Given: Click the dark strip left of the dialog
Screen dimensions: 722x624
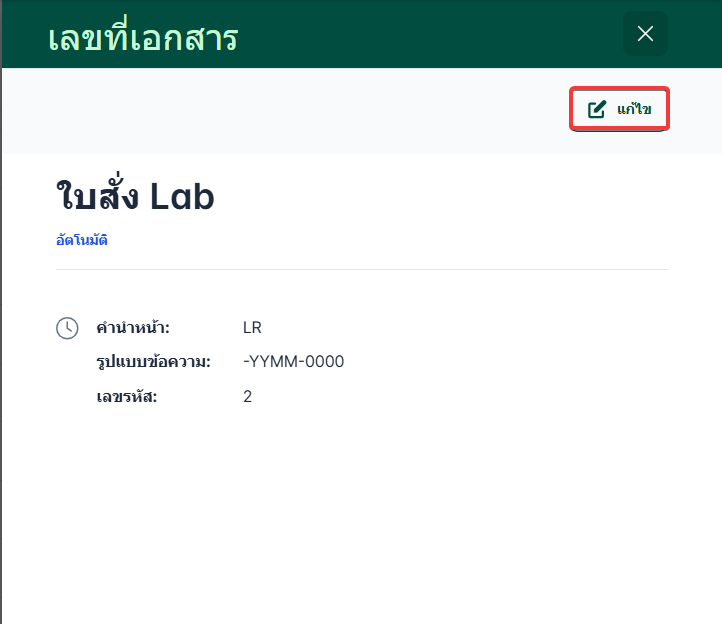Looking at the screenshot, I should pos(1,350).
